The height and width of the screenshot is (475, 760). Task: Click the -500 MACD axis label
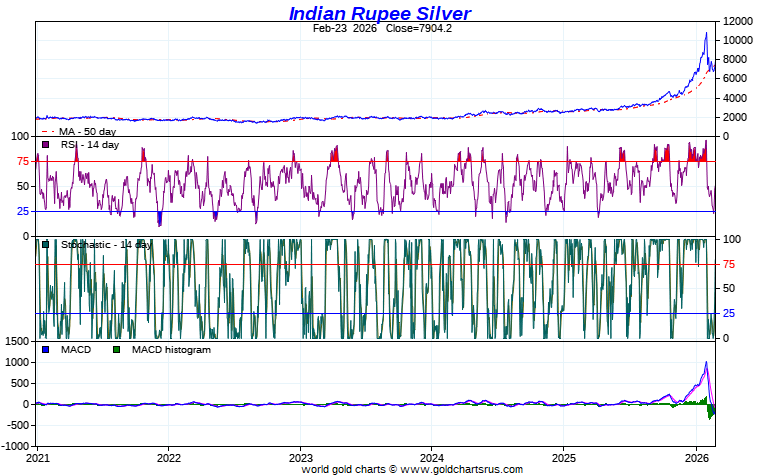click(18, 426)
